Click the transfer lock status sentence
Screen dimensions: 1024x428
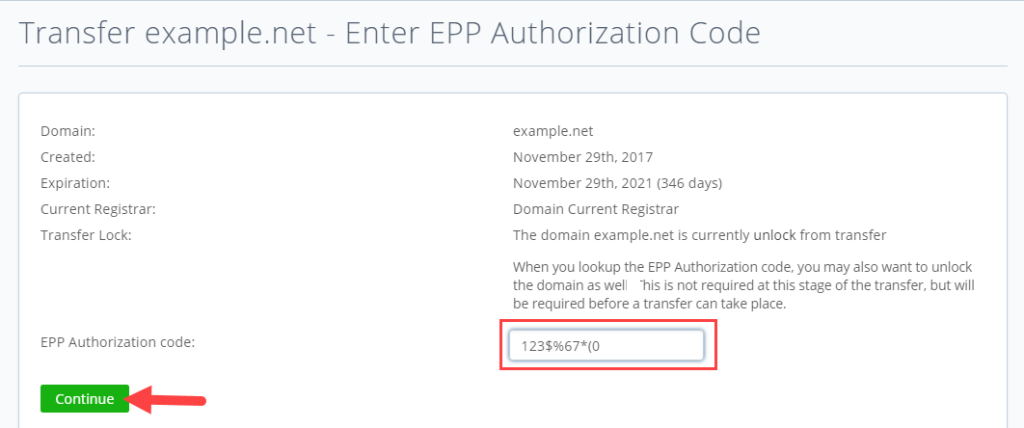pyautogui.click(x=700, y=235)
